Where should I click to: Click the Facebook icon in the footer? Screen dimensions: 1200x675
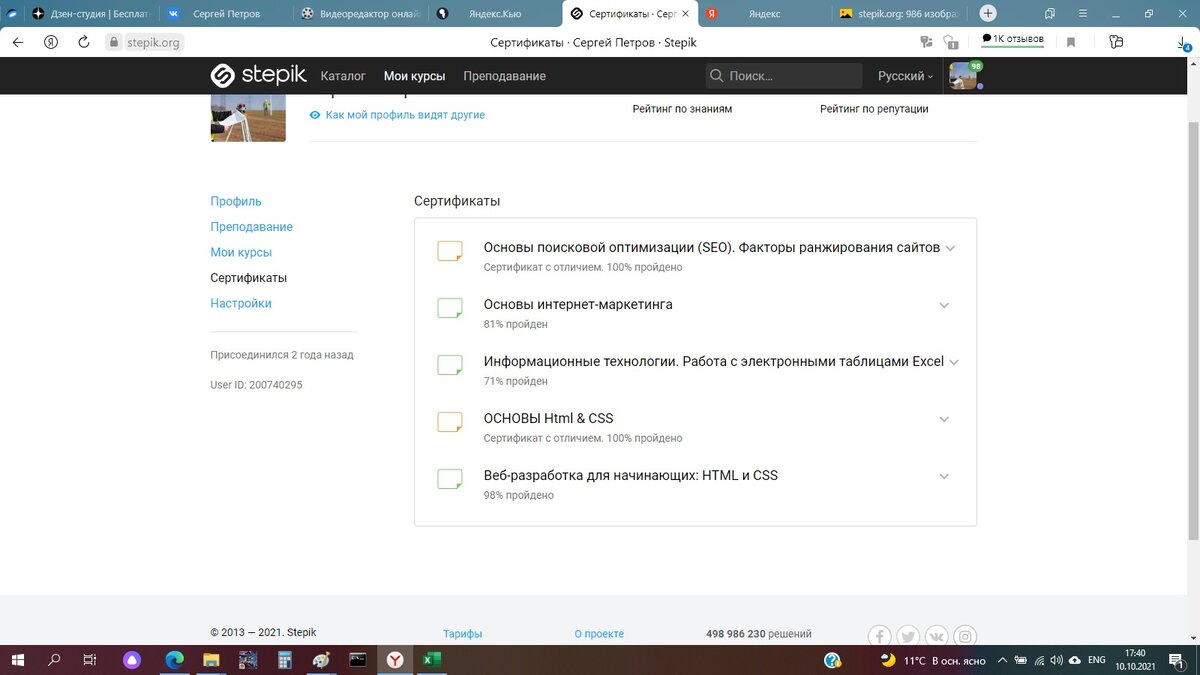coord(879,635)
